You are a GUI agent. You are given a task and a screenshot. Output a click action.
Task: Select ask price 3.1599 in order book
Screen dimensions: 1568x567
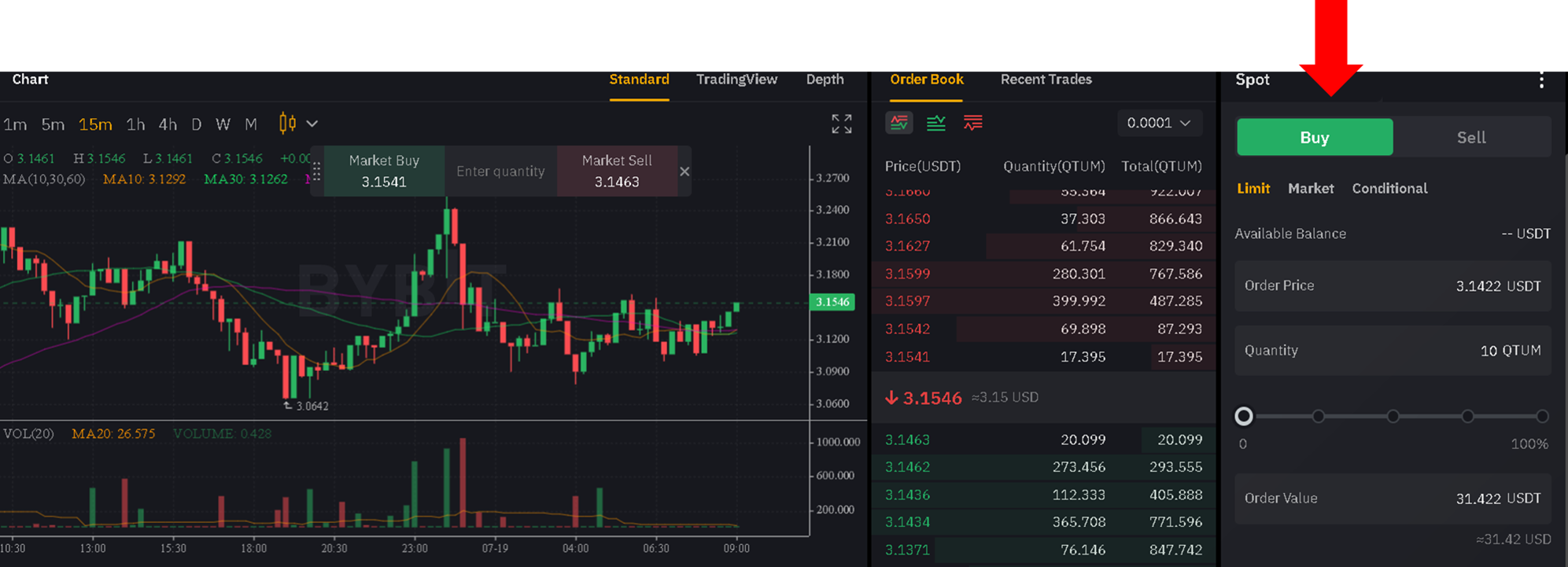pyautogui.click(x=907, y=274)
